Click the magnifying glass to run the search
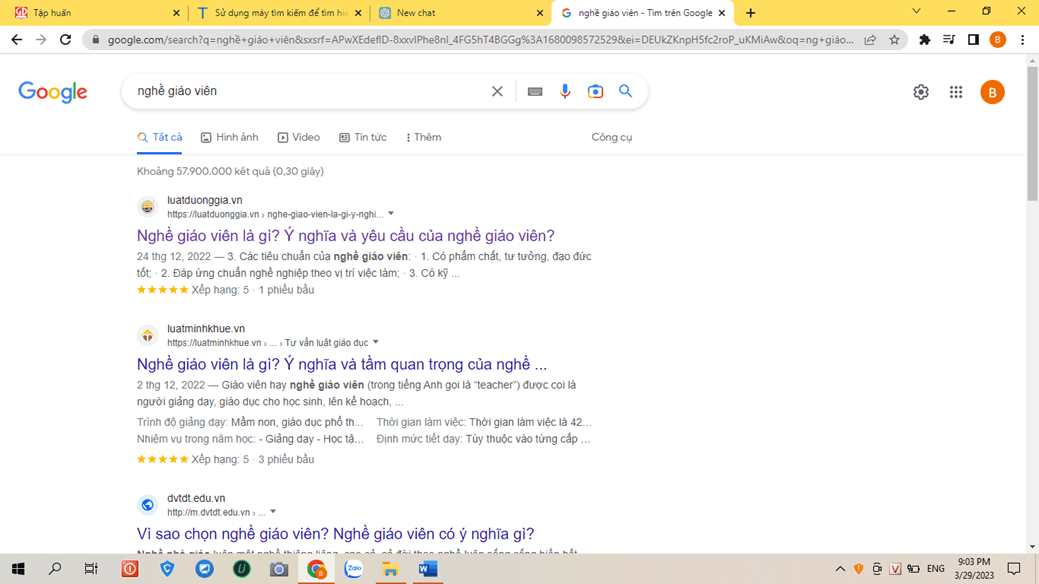This screenshot has width=1039, height=584. click(x=625, y=91)
